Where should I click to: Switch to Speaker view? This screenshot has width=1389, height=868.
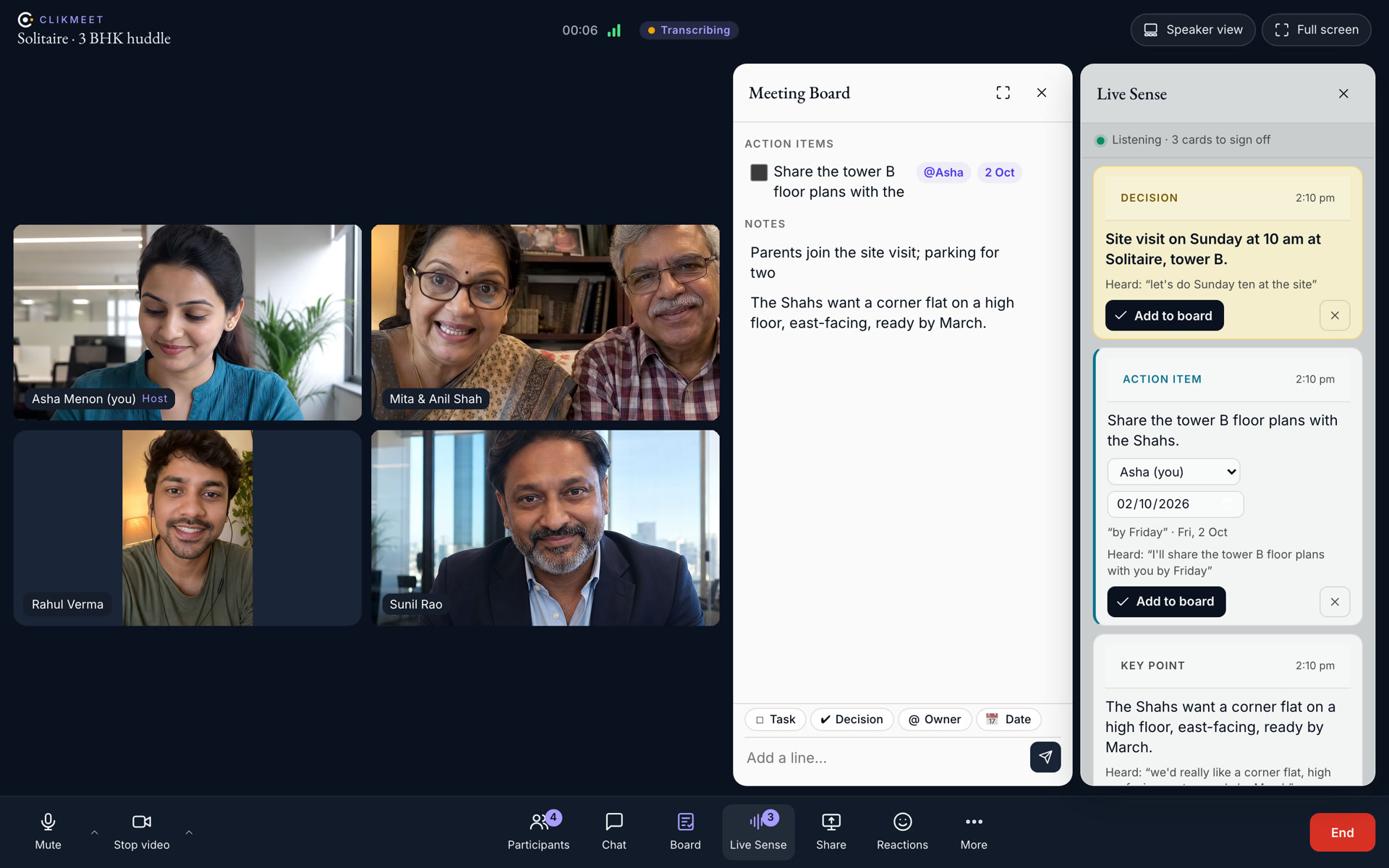click(1192, 30)
